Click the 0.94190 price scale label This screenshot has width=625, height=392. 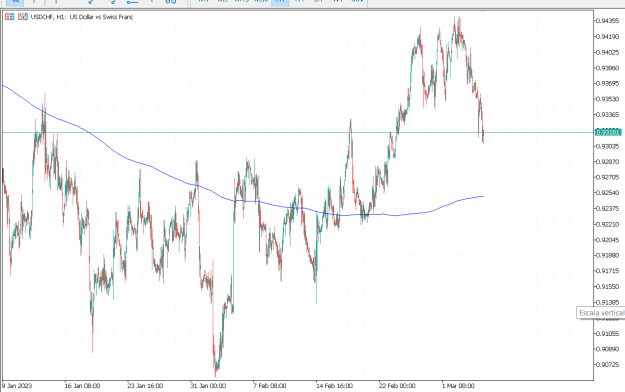[608, 37]
